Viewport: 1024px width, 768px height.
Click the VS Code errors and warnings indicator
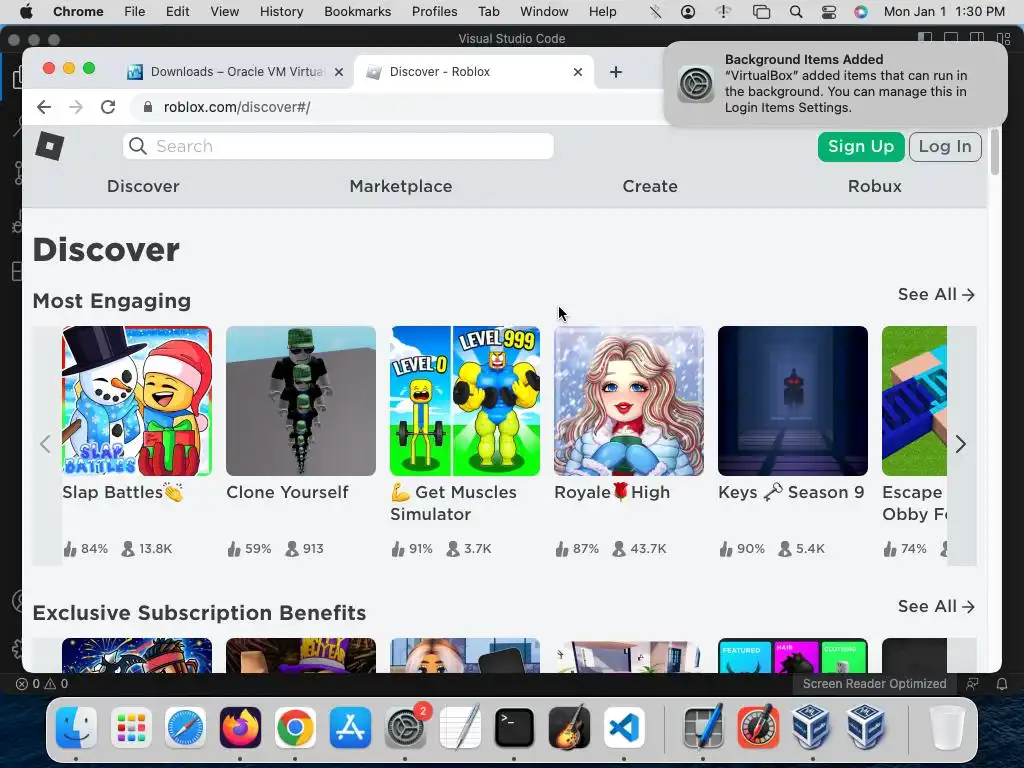pos(42,684)
